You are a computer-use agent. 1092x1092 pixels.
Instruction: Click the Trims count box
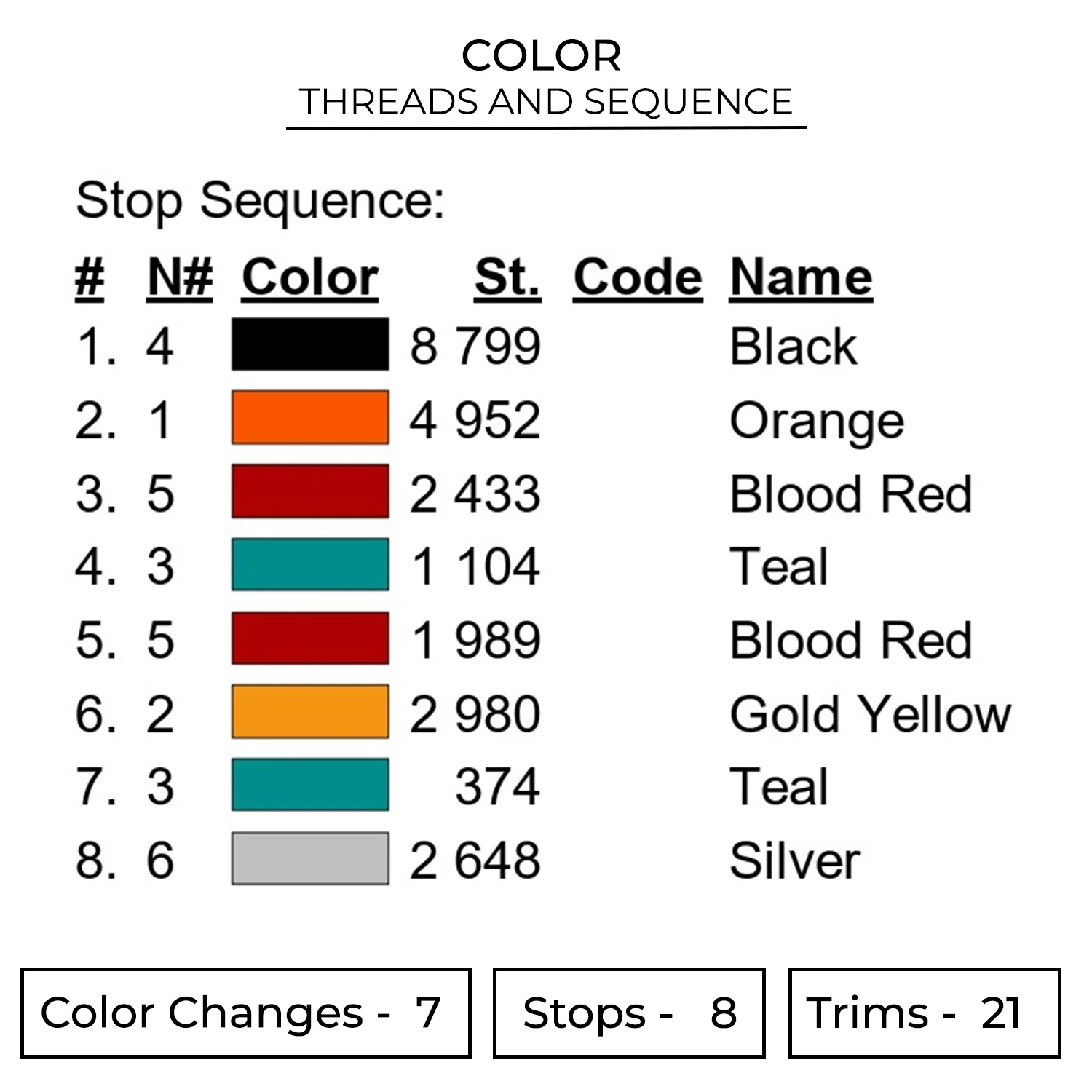[925, 1013]
